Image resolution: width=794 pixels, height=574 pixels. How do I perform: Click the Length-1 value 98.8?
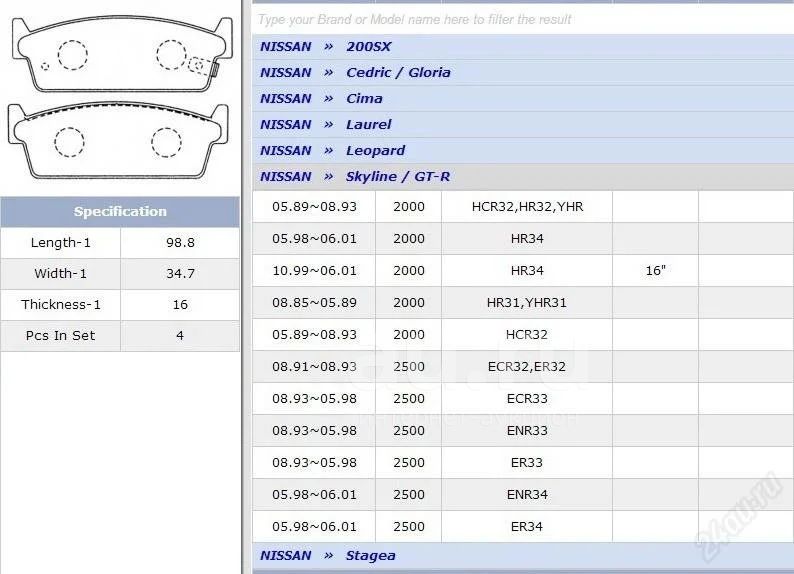180,243
